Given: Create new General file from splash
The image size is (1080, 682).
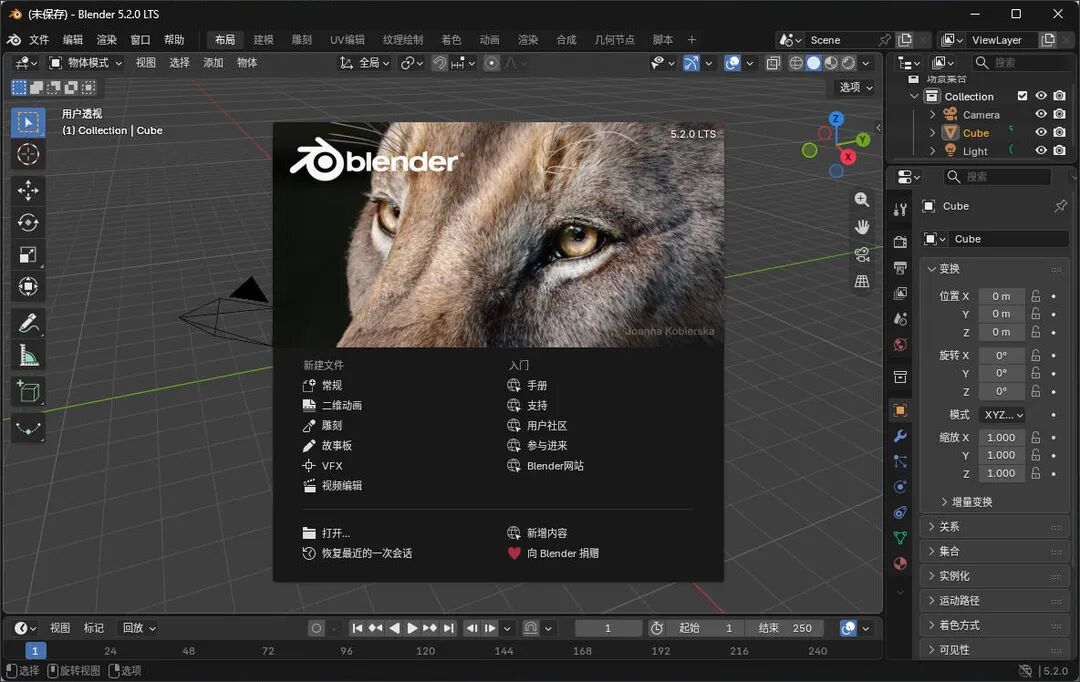Looking at the screenshot, I should (x=322, y=385).
